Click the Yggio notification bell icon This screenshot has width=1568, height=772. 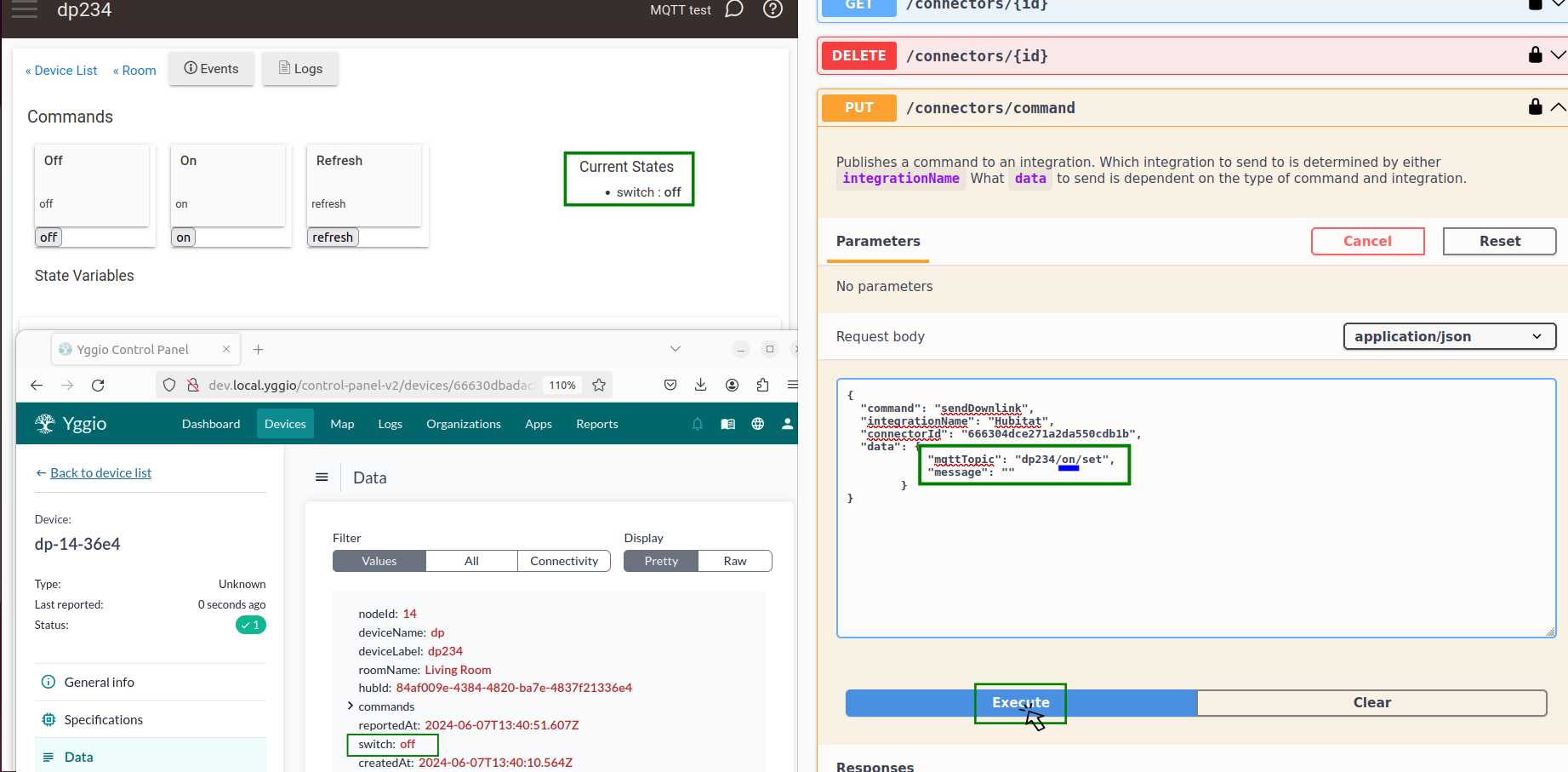click(x=698, y=424)
